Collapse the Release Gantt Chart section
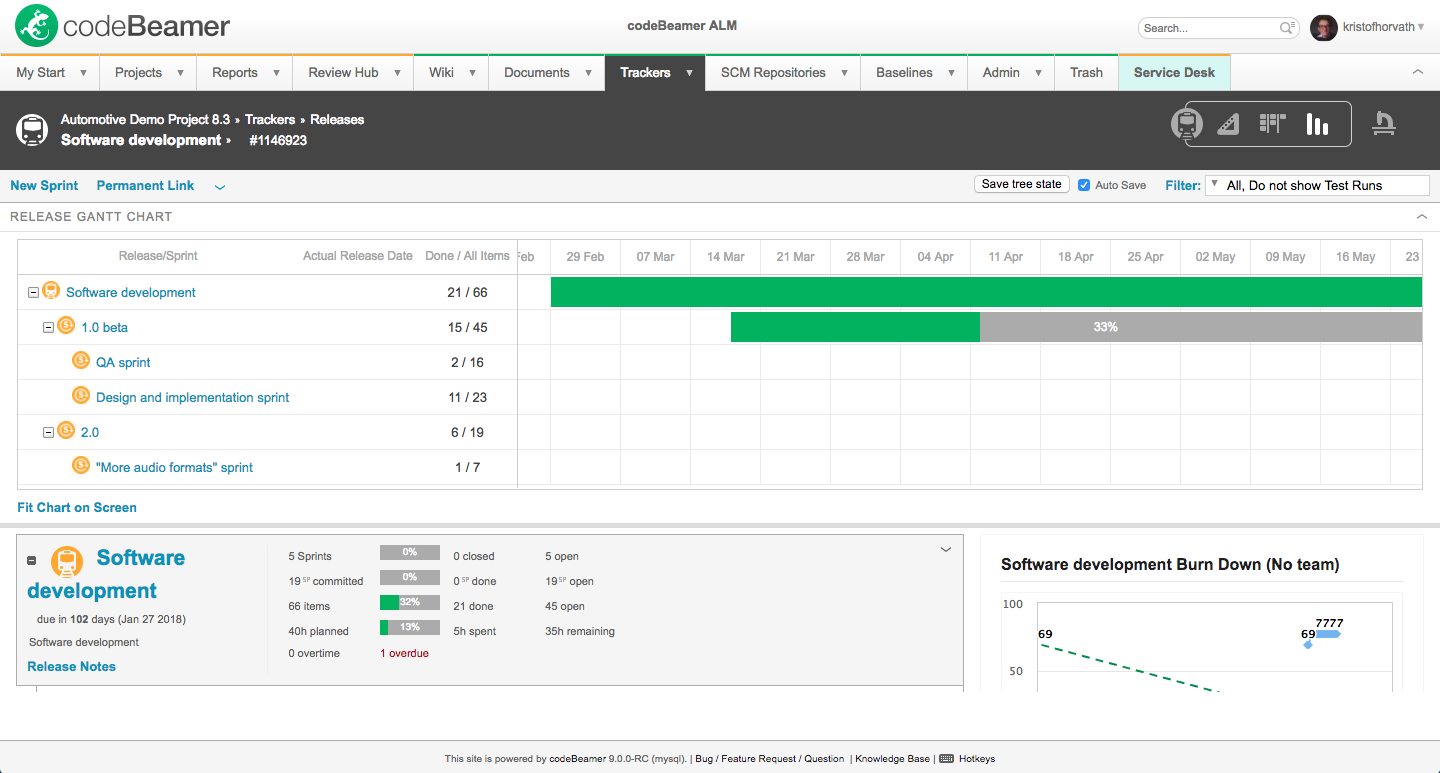1440x773 pixels. (1422, 216)
